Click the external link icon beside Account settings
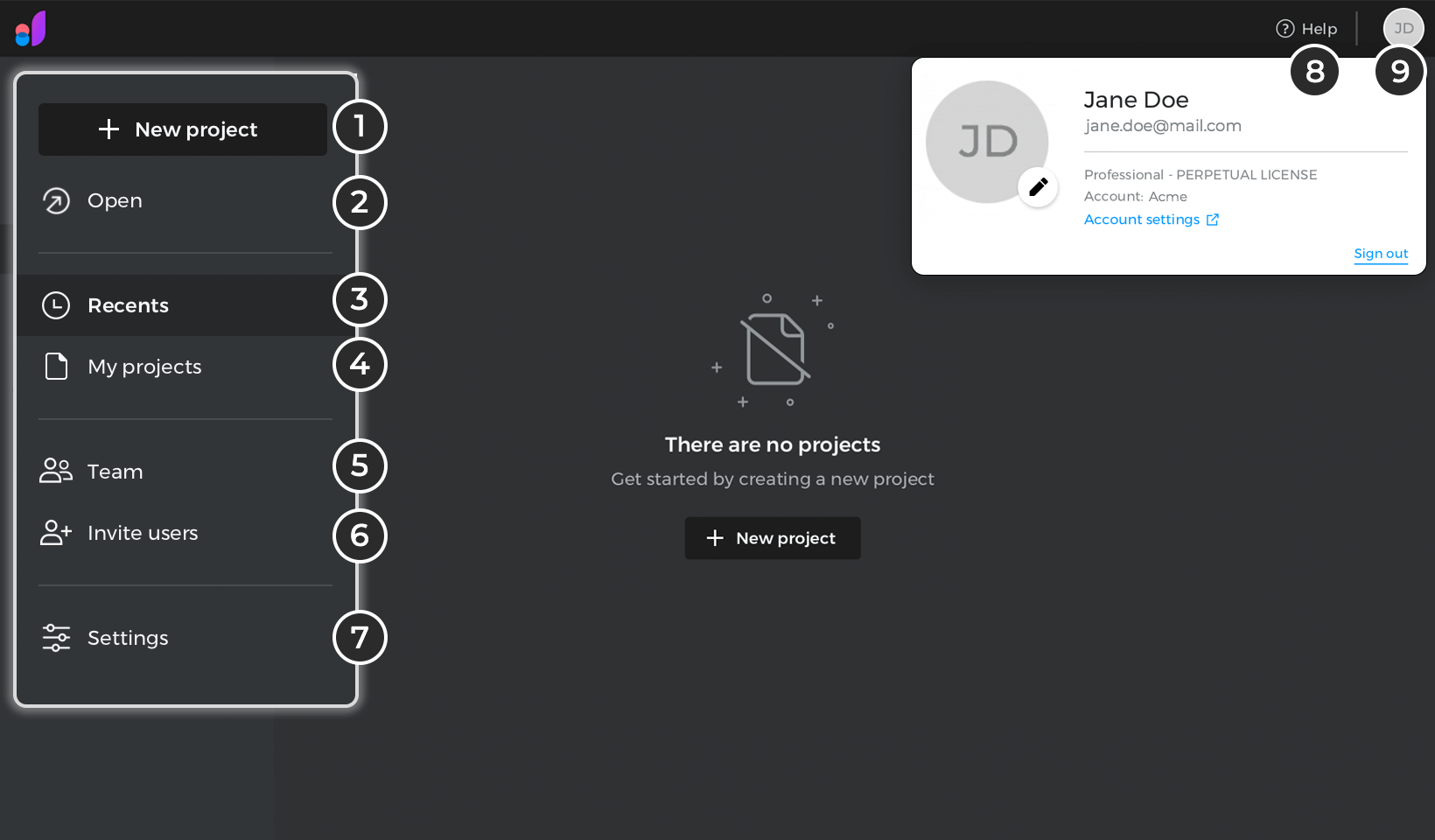 coord(1213,220)
